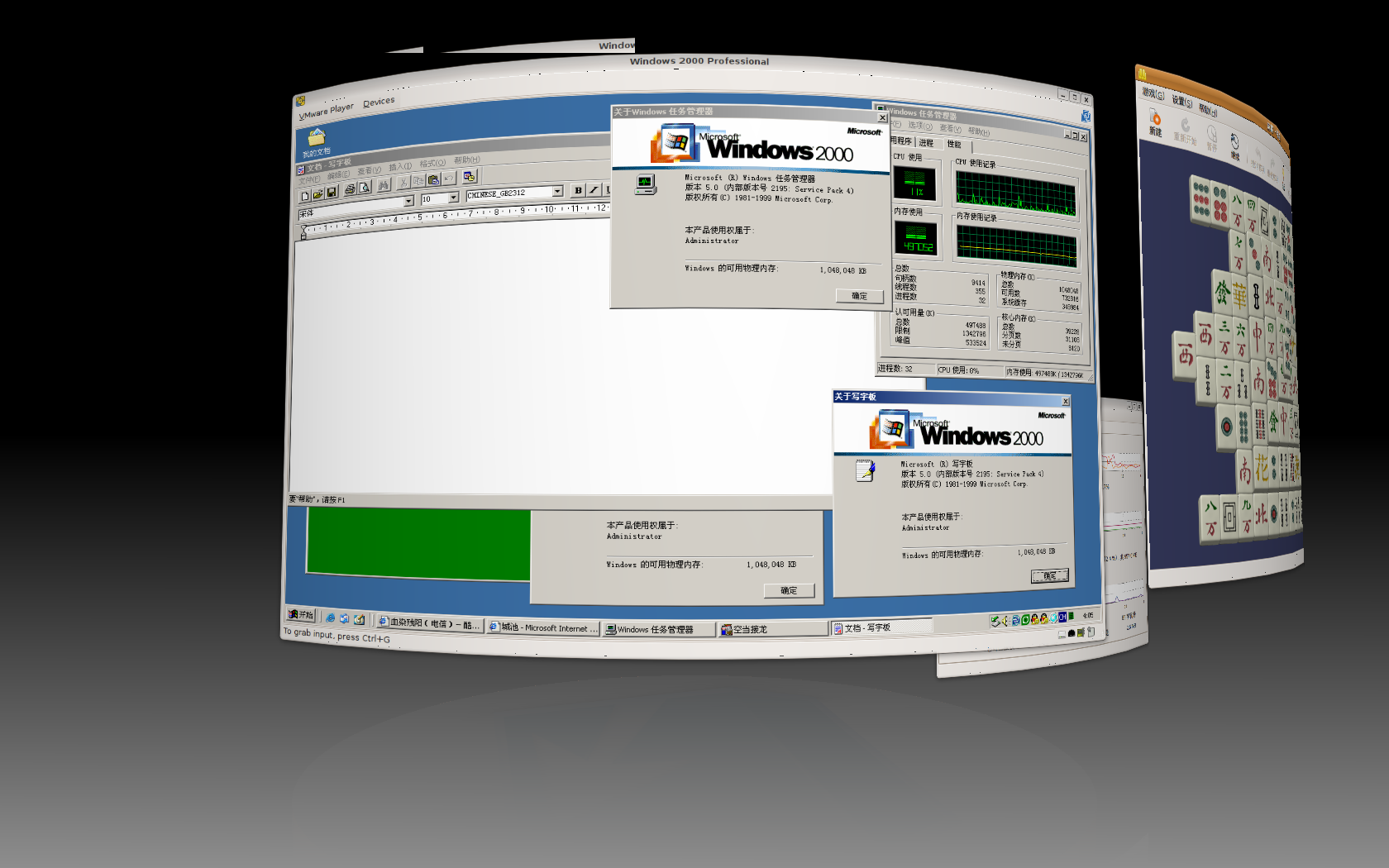Viewport: 1389px width, 868px height.
Task: Click the 新建 new game icon in Mahjongg
Action: pos(1155,123)
